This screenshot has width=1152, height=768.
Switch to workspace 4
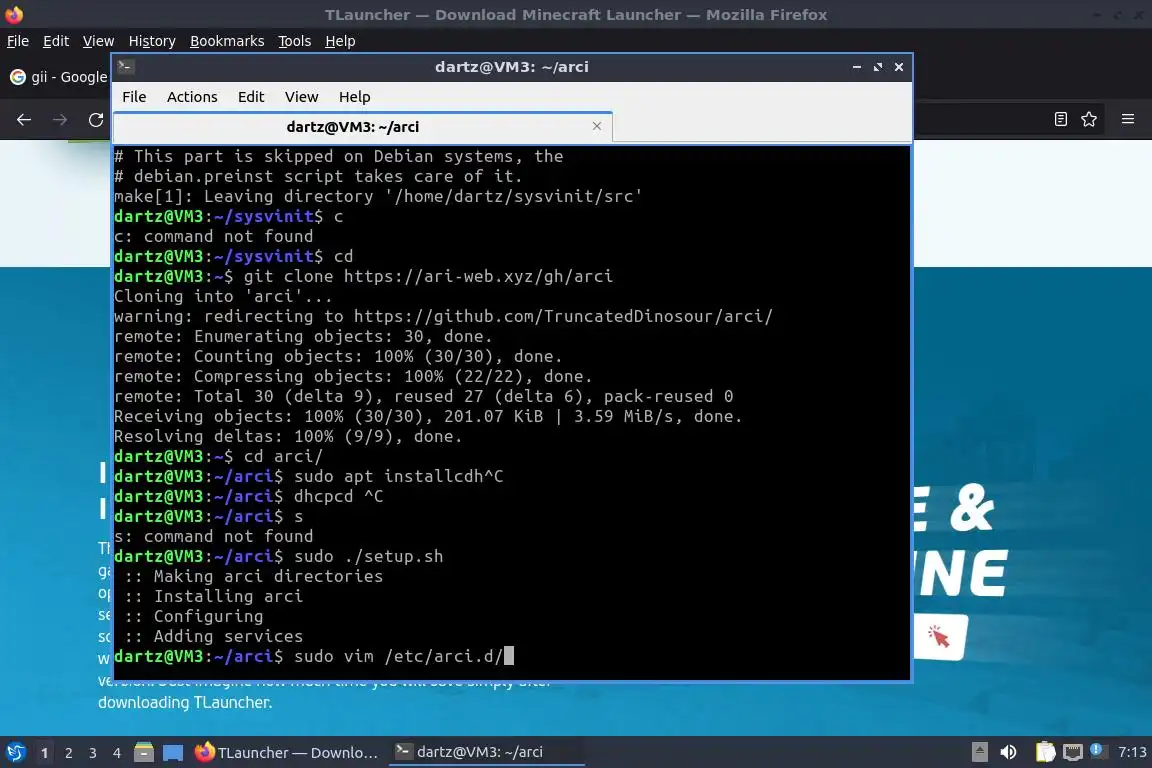pos(117,753)
